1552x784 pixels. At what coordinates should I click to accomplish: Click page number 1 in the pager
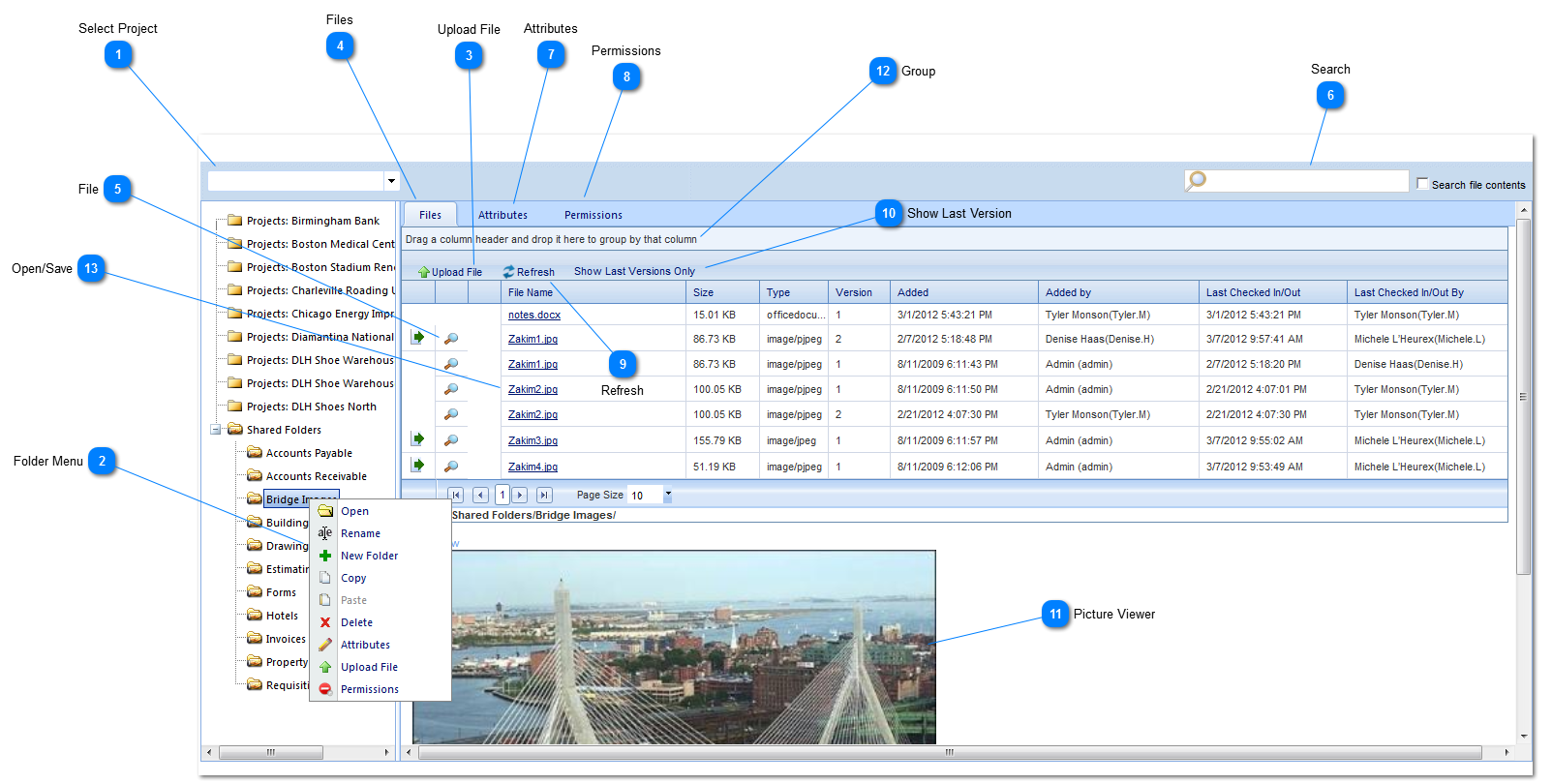click(502, 495)
